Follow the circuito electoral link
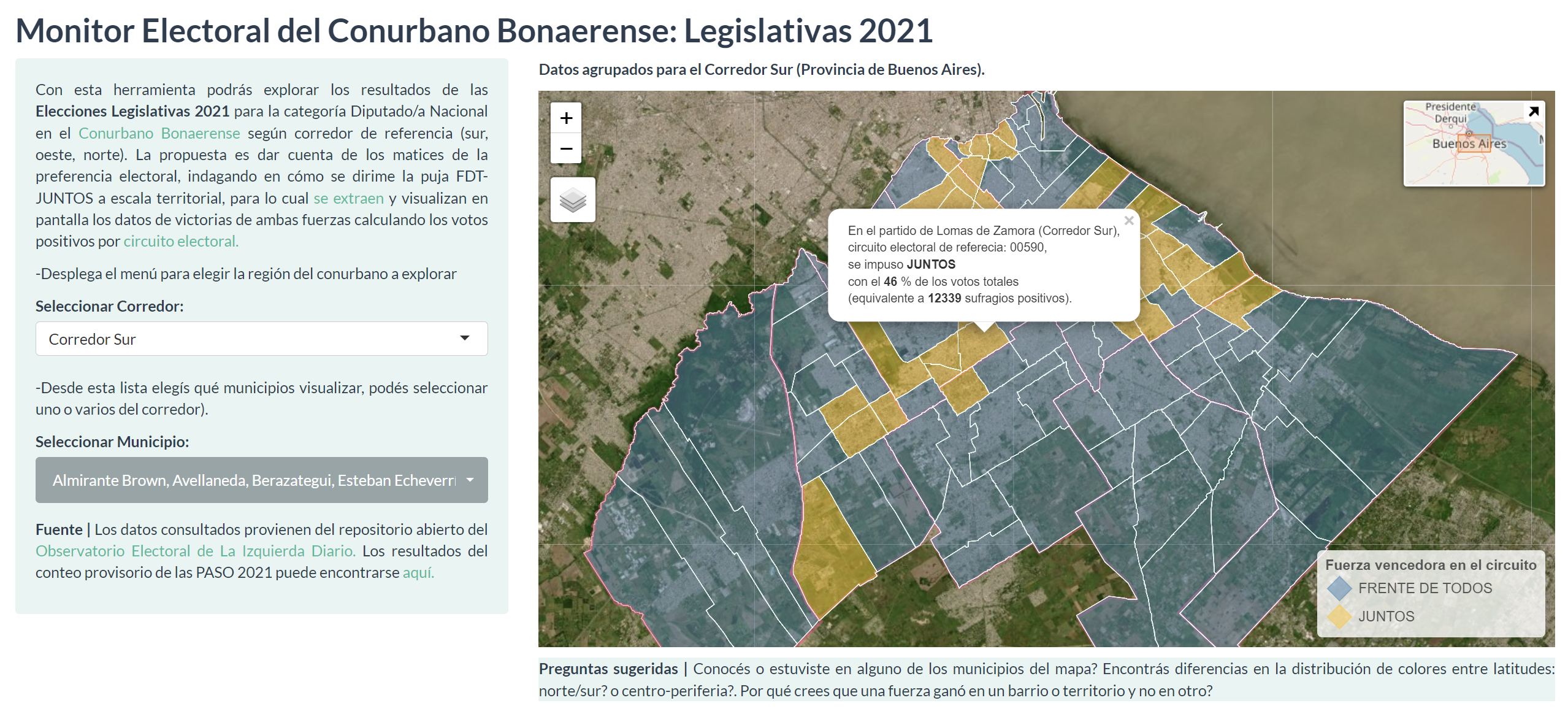Screen dimensions: 1568x722 181,241
